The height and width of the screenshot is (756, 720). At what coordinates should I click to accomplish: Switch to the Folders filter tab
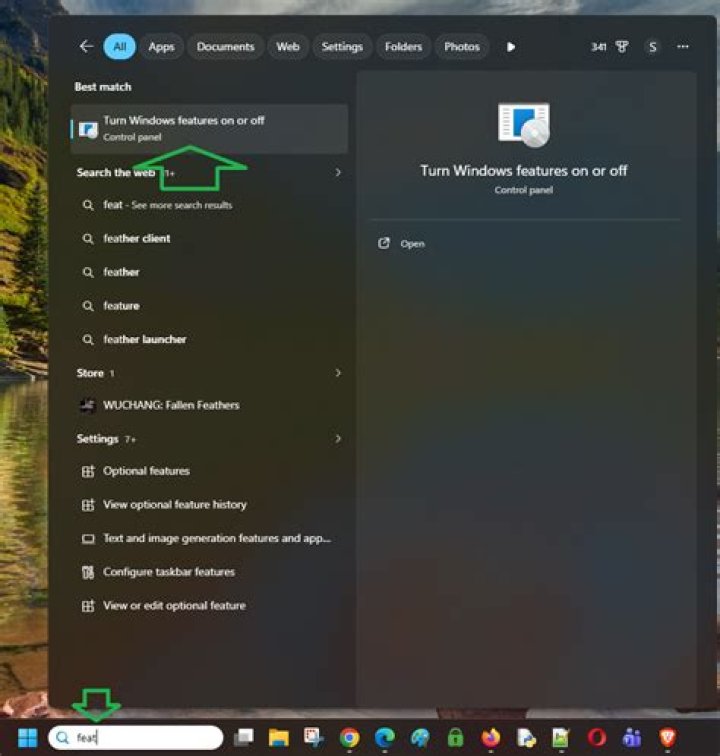[x=403, y=47]
